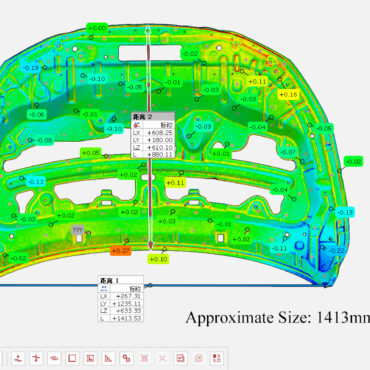Screen dimensions: 370x370
Task: Select the surface point deviation tool icon
Action: tap(18, 358)
